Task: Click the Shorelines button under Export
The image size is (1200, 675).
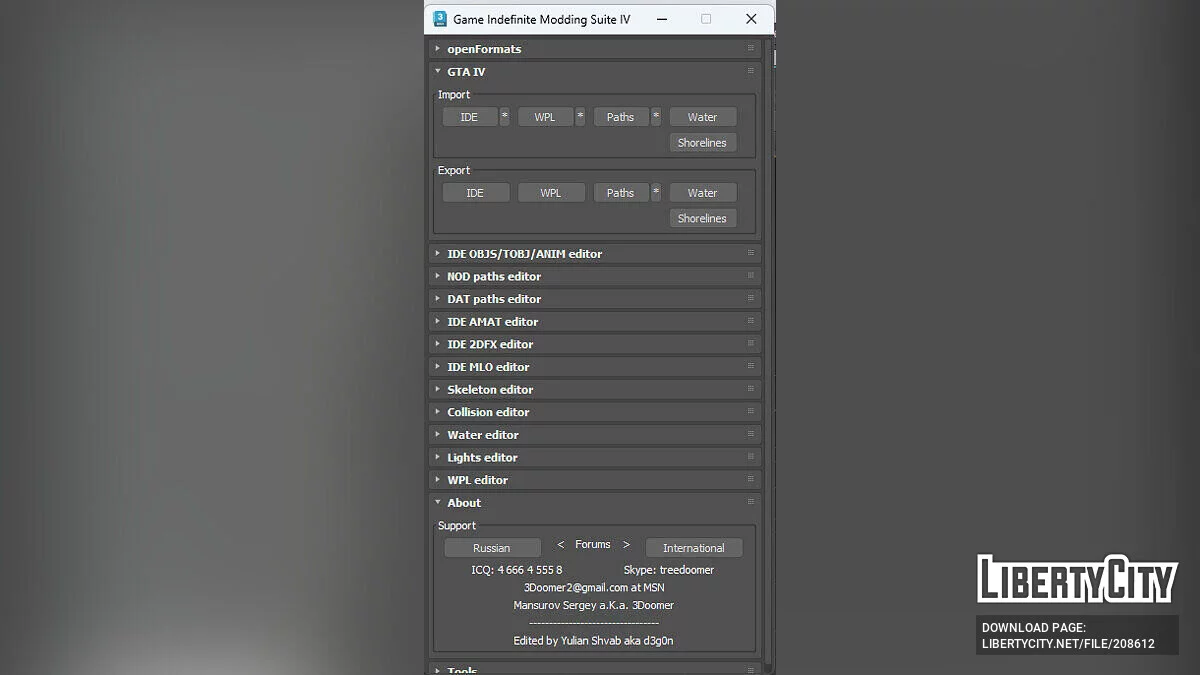Action: (x=703, y=218)
